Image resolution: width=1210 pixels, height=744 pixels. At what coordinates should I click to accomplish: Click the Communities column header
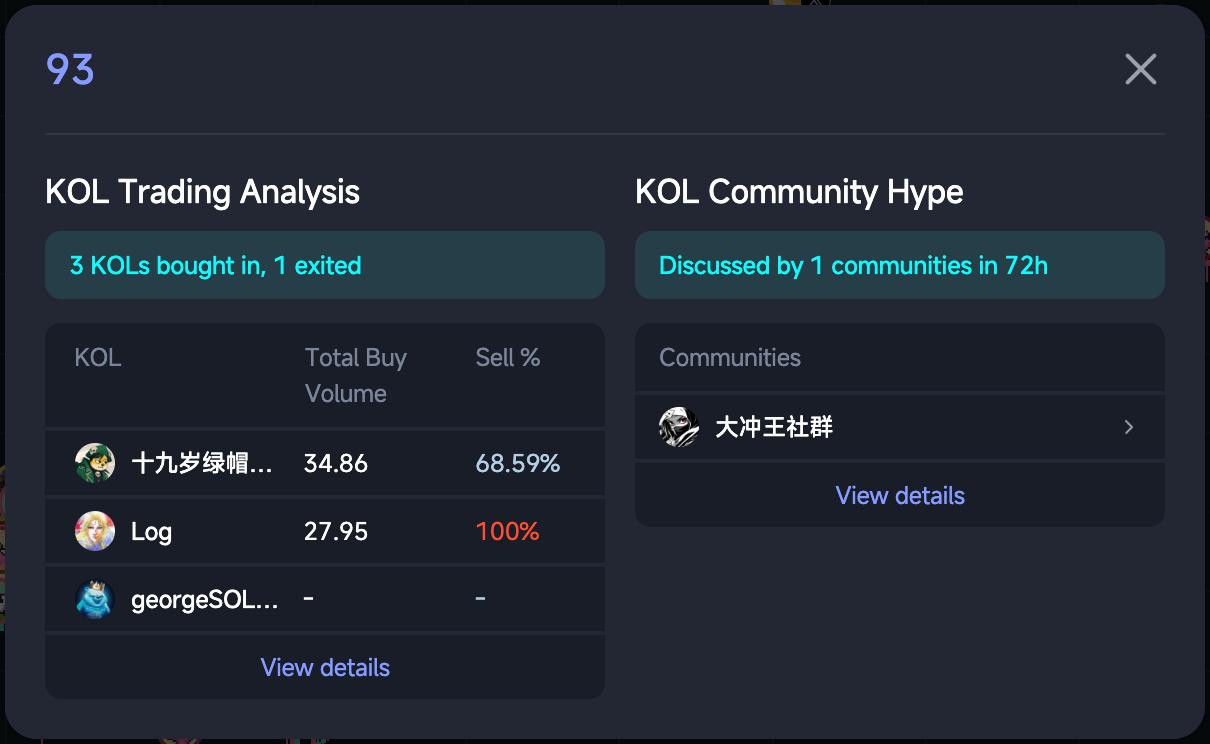point(730,358)
